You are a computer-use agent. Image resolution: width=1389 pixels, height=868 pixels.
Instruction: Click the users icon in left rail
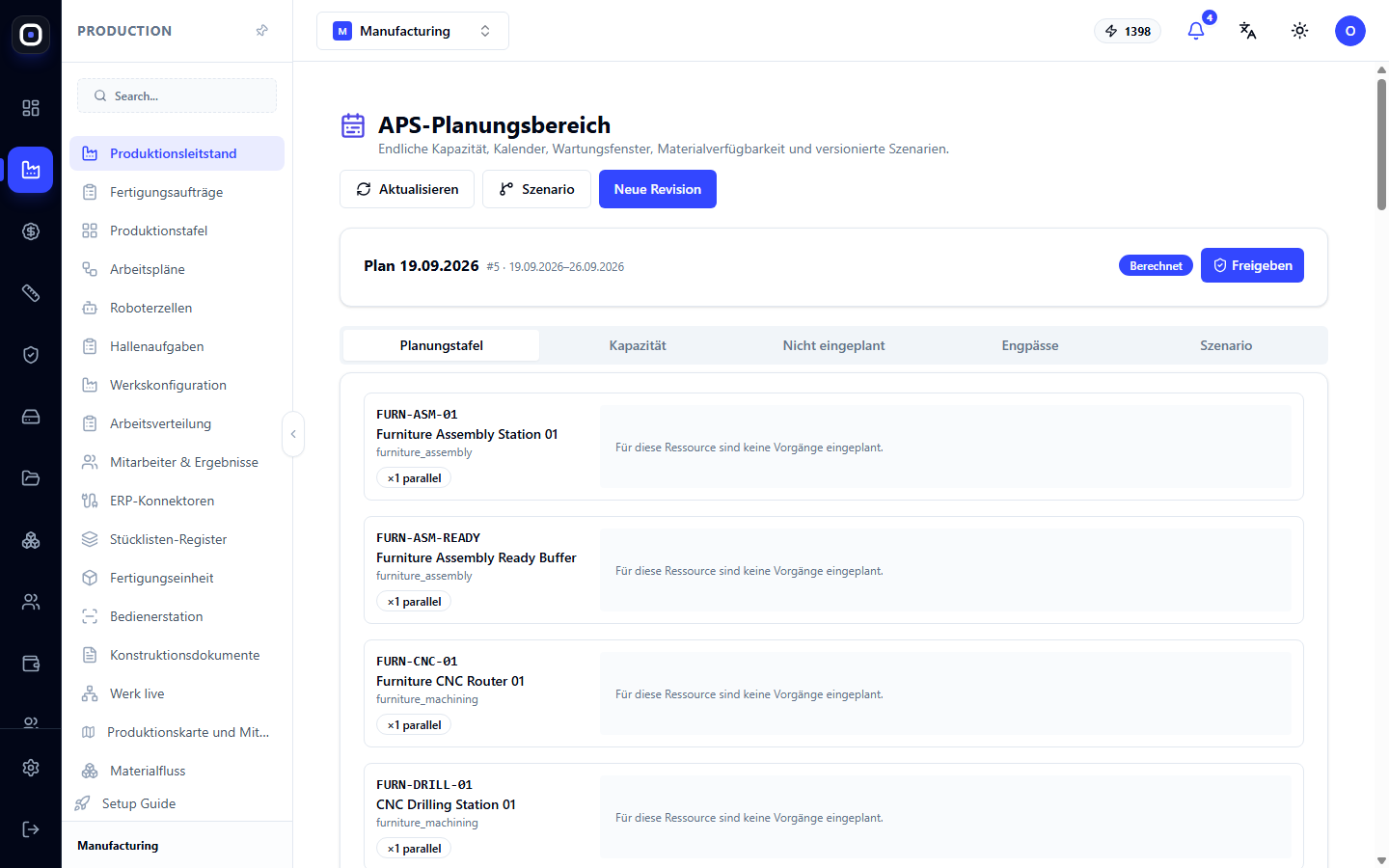coord(31,602)
